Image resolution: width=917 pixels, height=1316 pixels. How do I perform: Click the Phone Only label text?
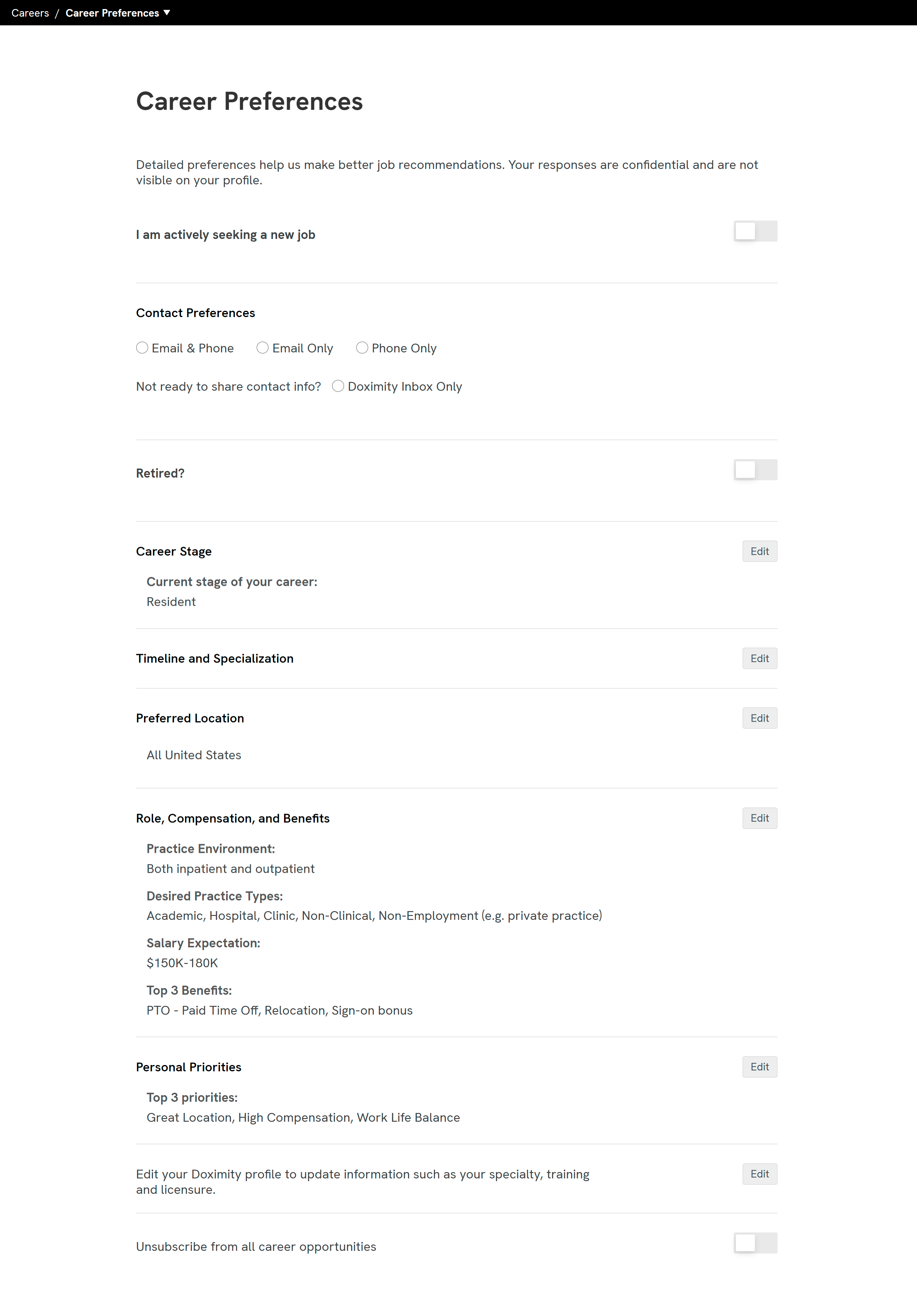coord(404,348)
